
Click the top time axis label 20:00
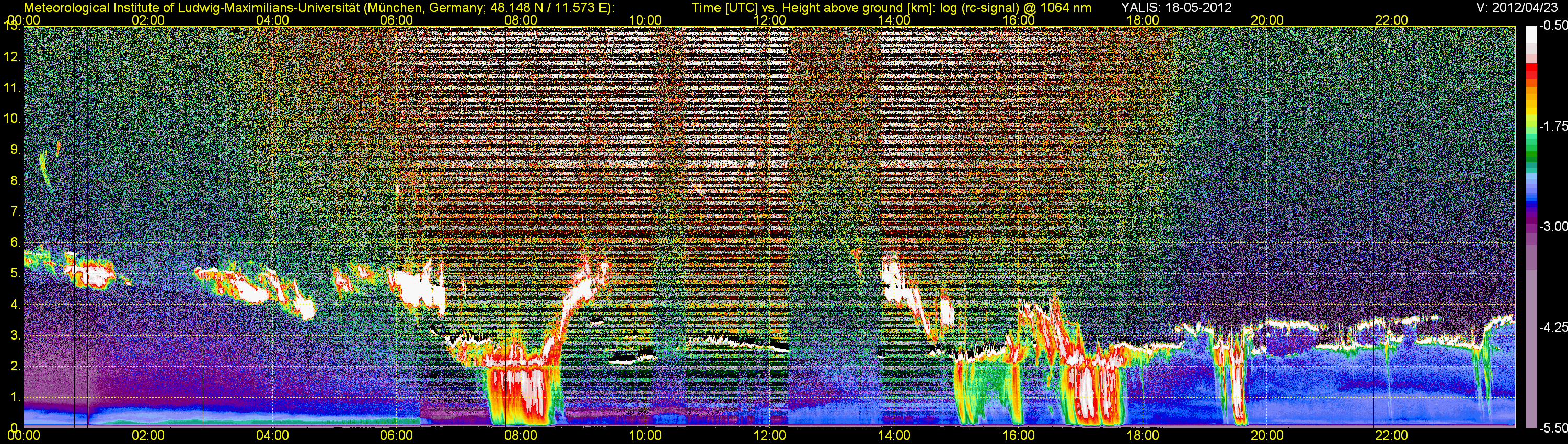tap(1267, 20)
